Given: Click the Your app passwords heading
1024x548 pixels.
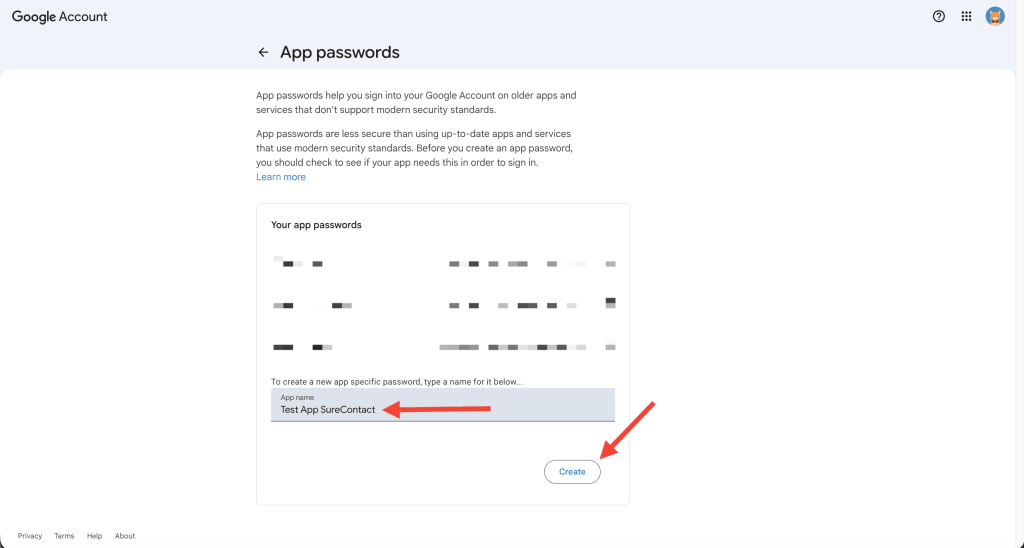Looking at the screenshot, I should pos(316,225).
